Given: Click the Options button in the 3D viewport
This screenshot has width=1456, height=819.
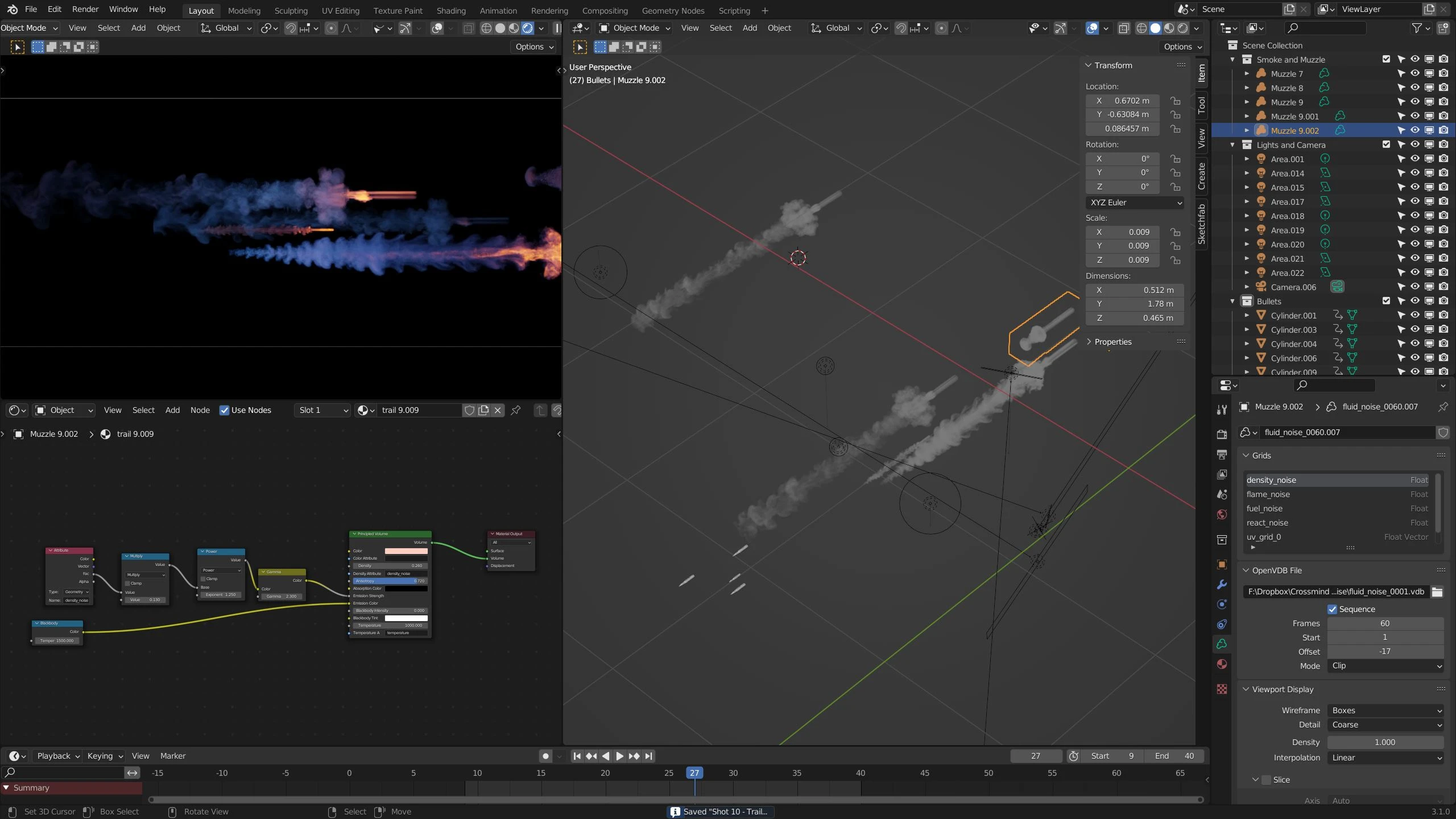Looking at the screenshot, I should 1181,47.
